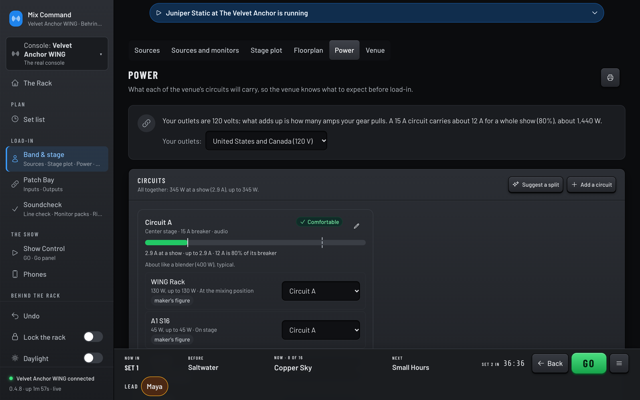Image resolution: width=640 pixels, height=400 pixels.
Task: Switch to the Floorplan tab
Action: coord(308,50)
